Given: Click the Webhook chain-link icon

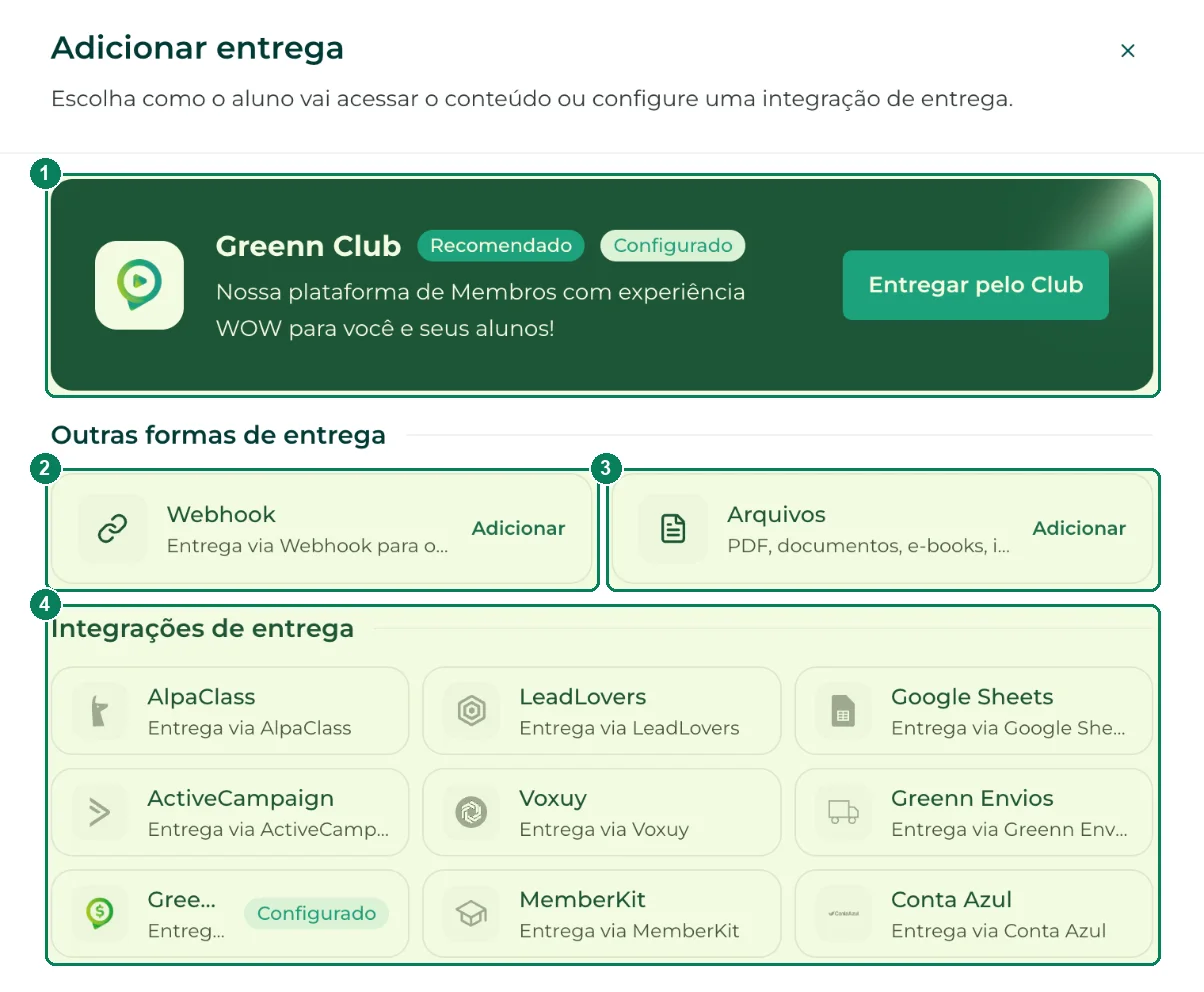Looking at the screenshot, I should [x=112, y=529].
